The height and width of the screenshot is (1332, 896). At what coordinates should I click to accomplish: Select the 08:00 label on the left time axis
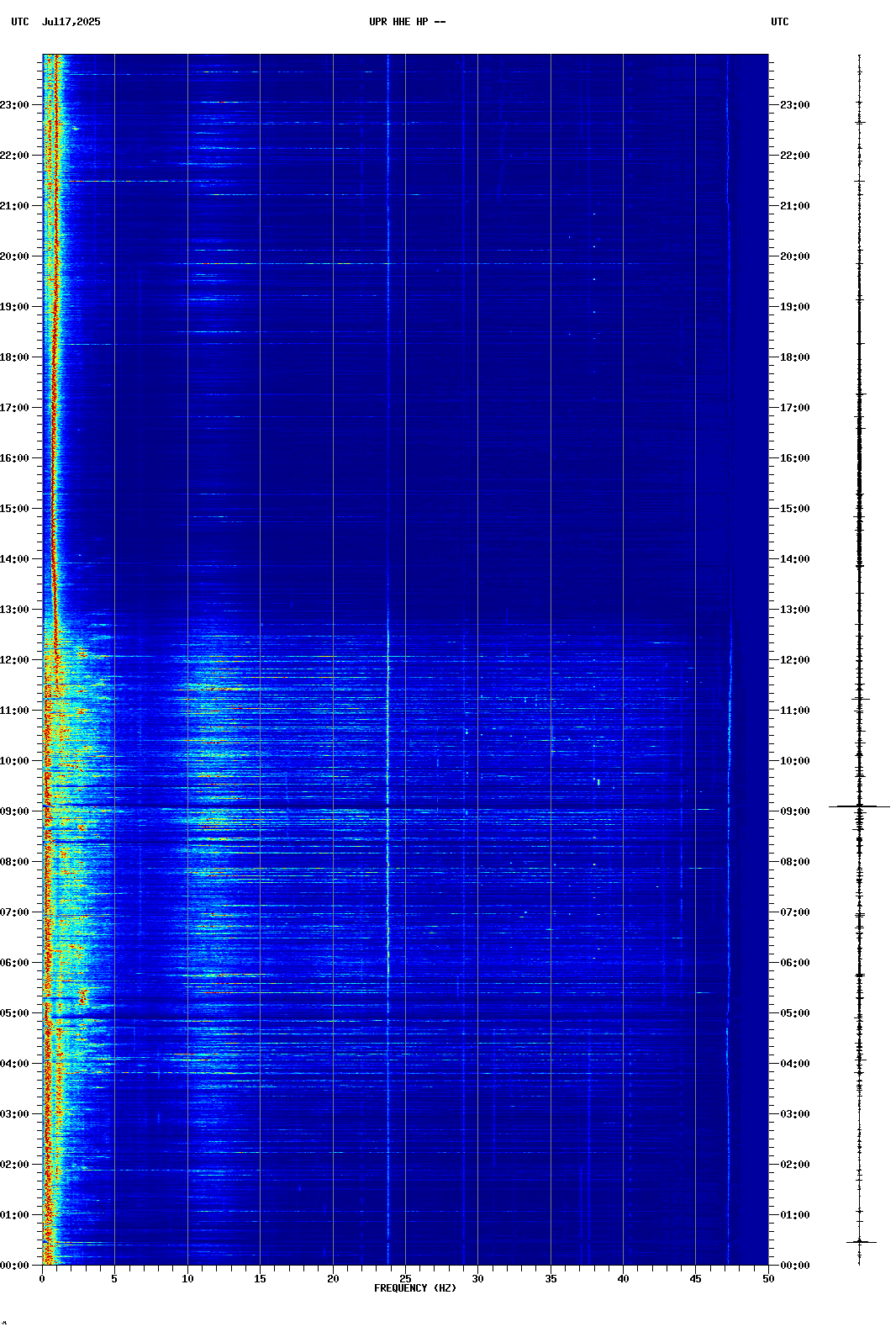(14, 862)
